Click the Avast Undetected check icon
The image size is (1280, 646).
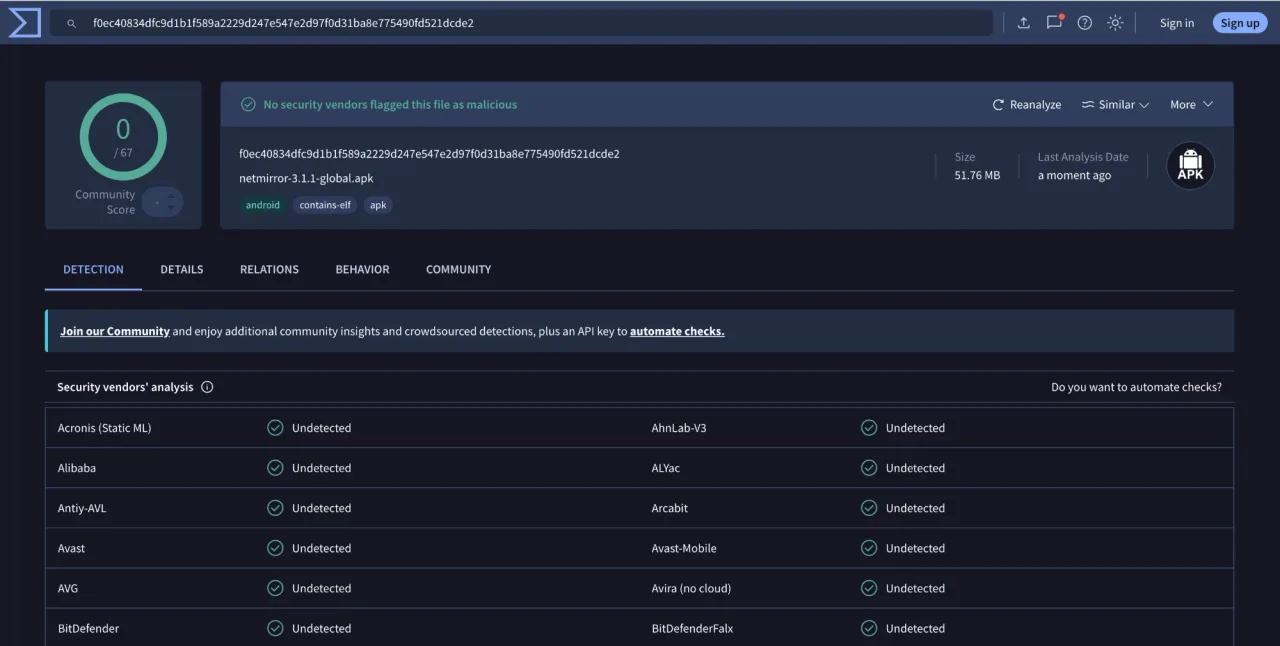point(275,548)
